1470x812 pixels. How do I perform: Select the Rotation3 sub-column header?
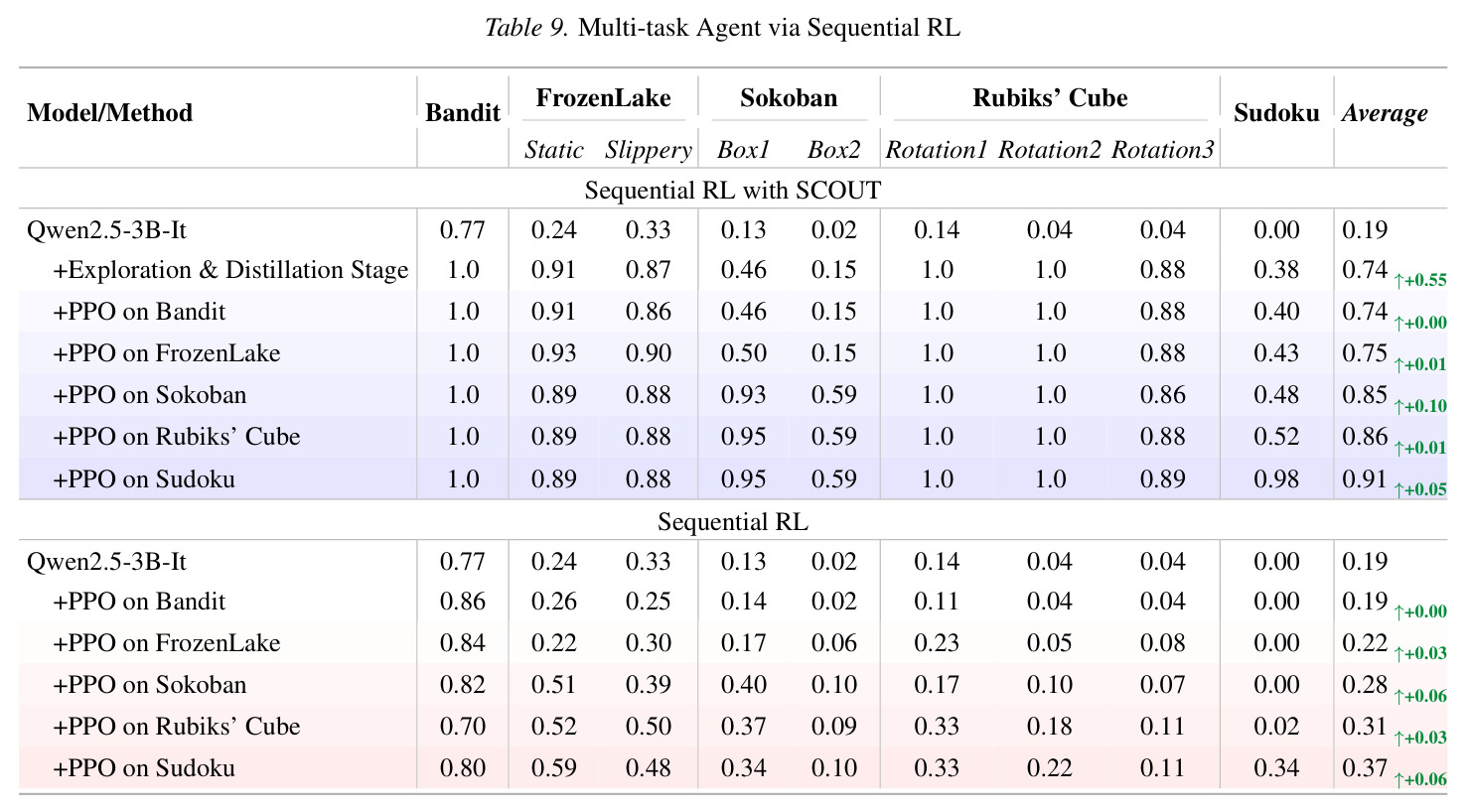tap(1162, 150)
